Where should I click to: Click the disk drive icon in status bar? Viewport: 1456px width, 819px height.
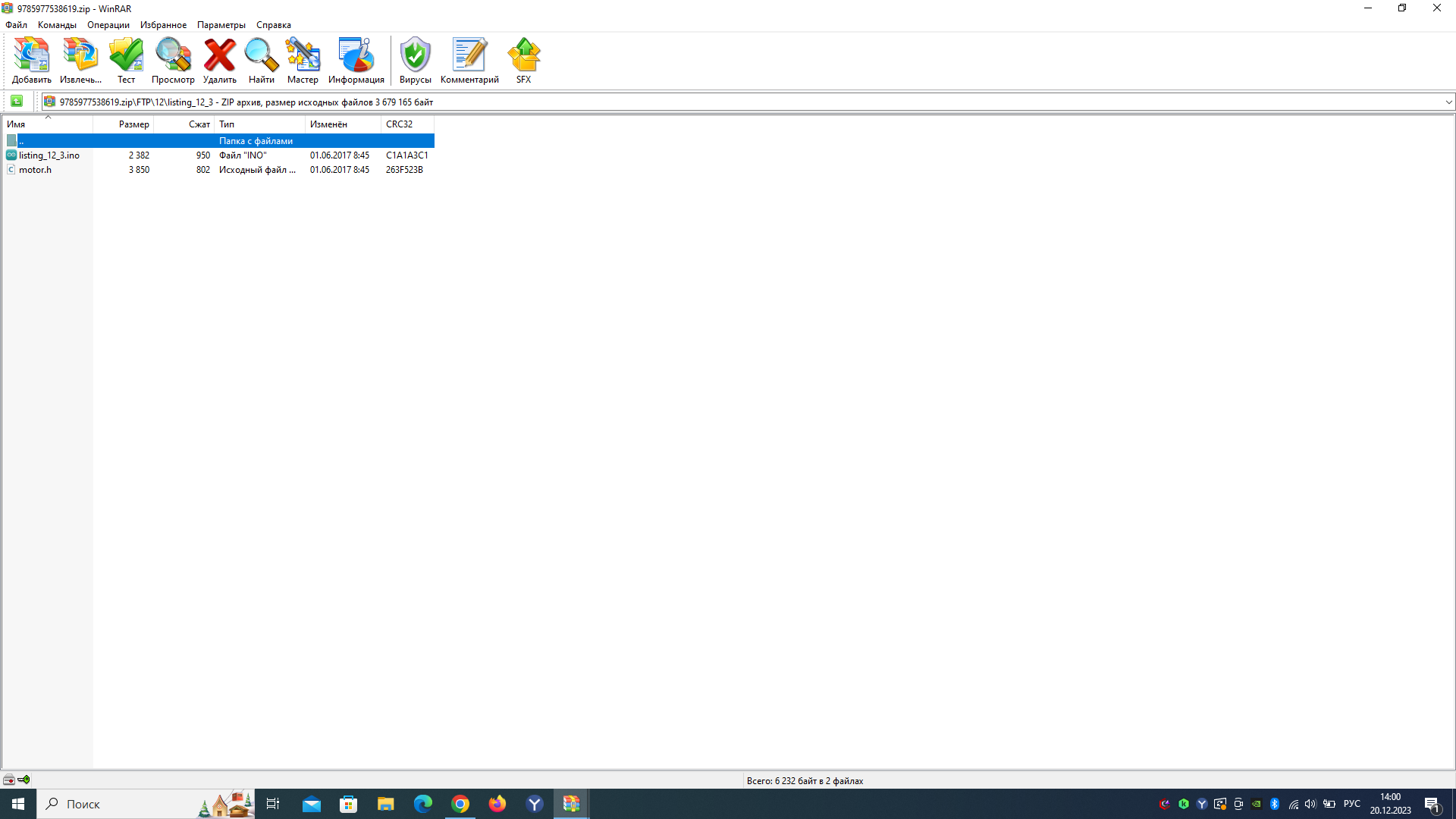point(9,780)
